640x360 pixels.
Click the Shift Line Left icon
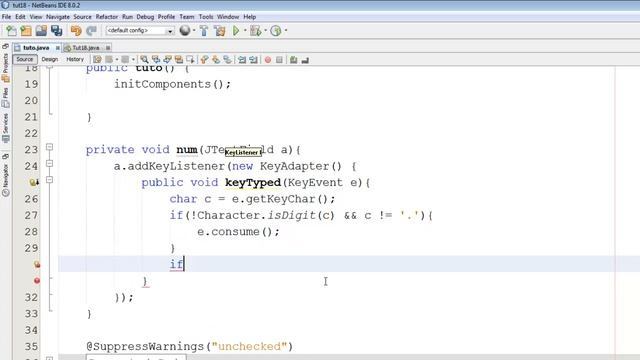click(242, 60)
